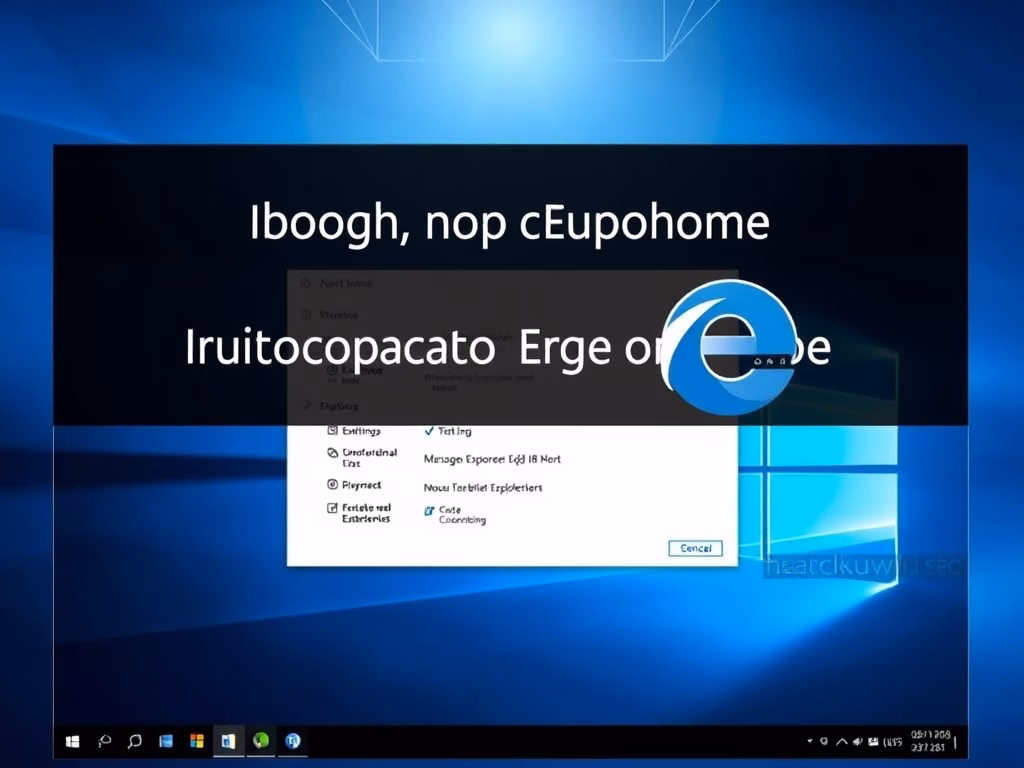Select the round radio option third in left column

pyautogui.click(x=333, y=485)
